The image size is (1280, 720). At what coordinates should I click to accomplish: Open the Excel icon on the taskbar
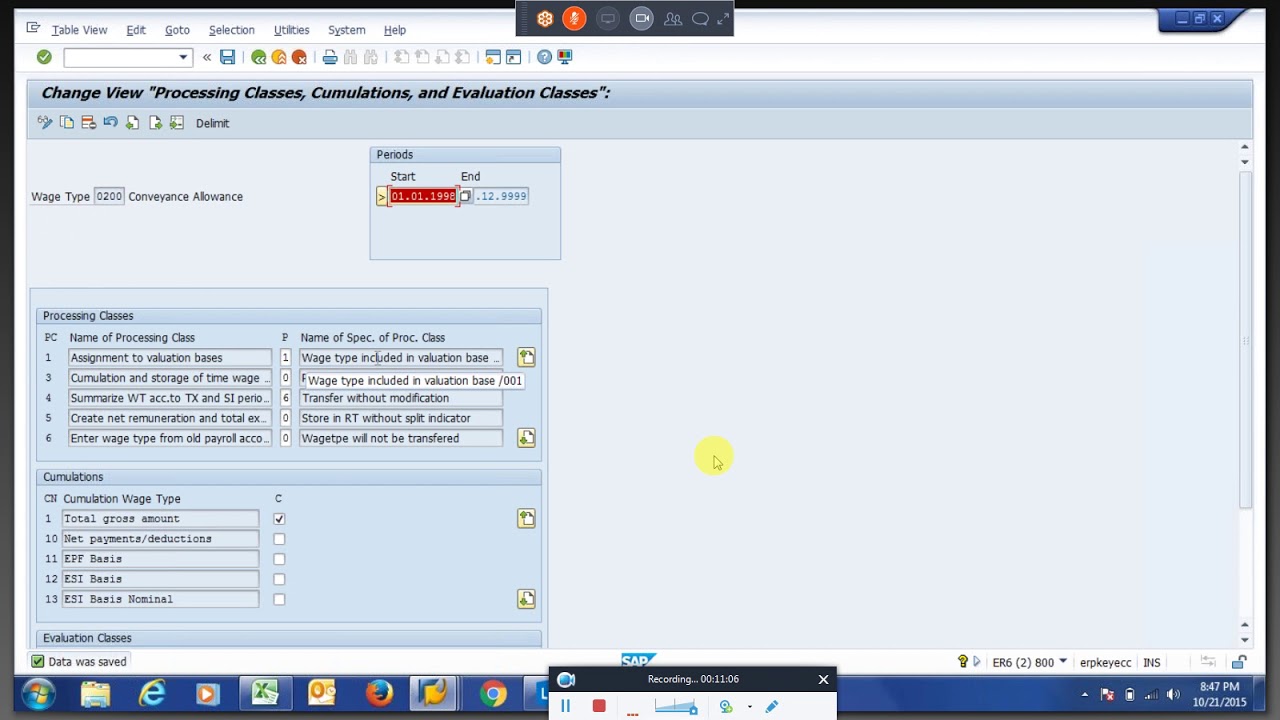point(265,693)
